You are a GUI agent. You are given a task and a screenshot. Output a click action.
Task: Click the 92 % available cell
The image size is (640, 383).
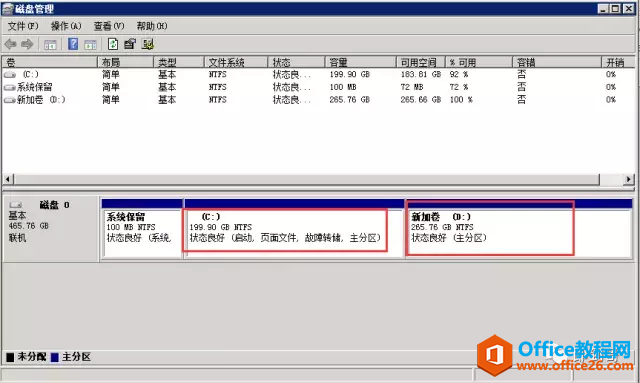(459, 75)
